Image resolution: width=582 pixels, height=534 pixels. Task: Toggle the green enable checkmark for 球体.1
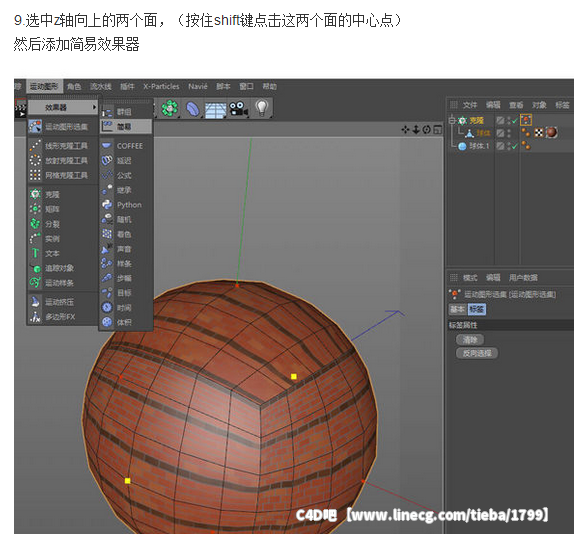click(x=515, y=146)
